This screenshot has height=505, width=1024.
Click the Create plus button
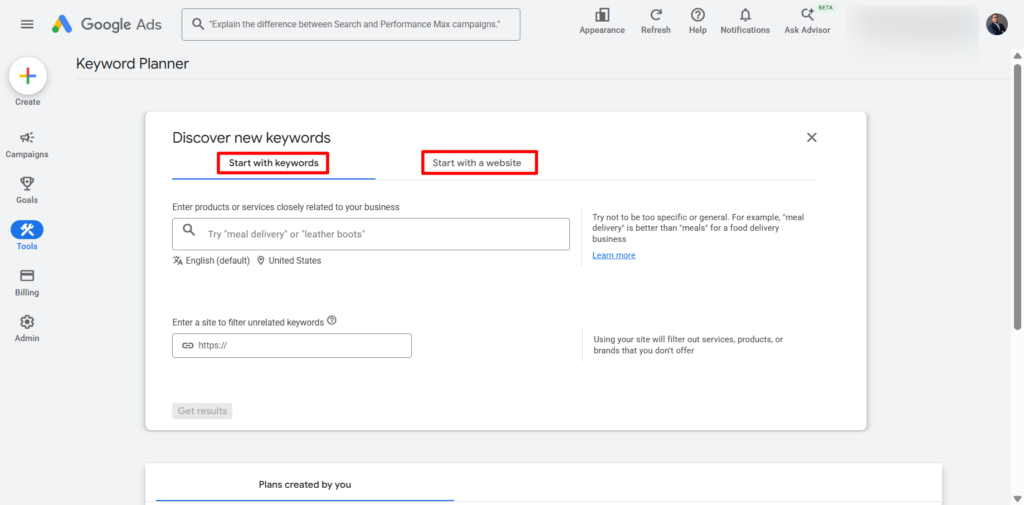(x=27, y=76)
